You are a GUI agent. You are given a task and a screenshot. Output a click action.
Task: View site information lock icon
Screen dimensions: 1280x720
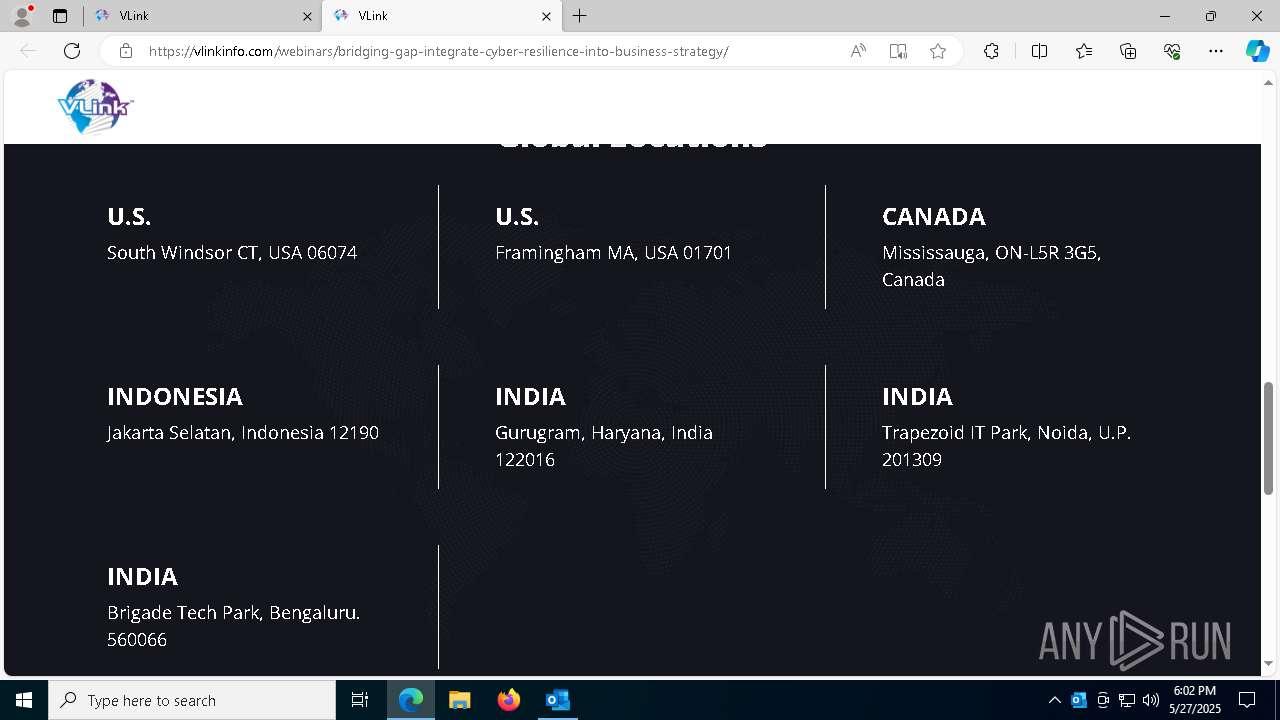point(126,51)
